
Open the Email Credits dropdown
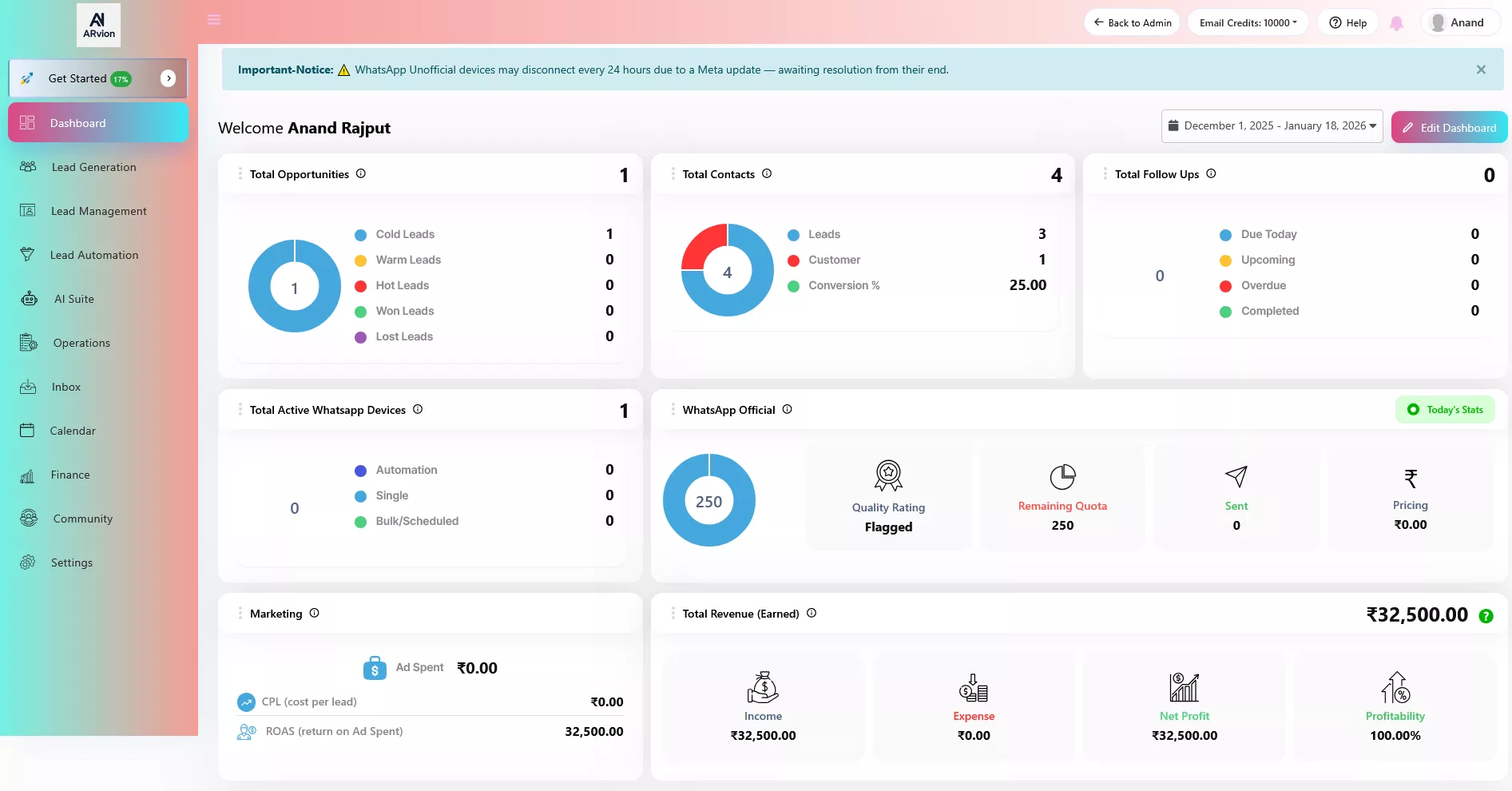[1248, 23]
